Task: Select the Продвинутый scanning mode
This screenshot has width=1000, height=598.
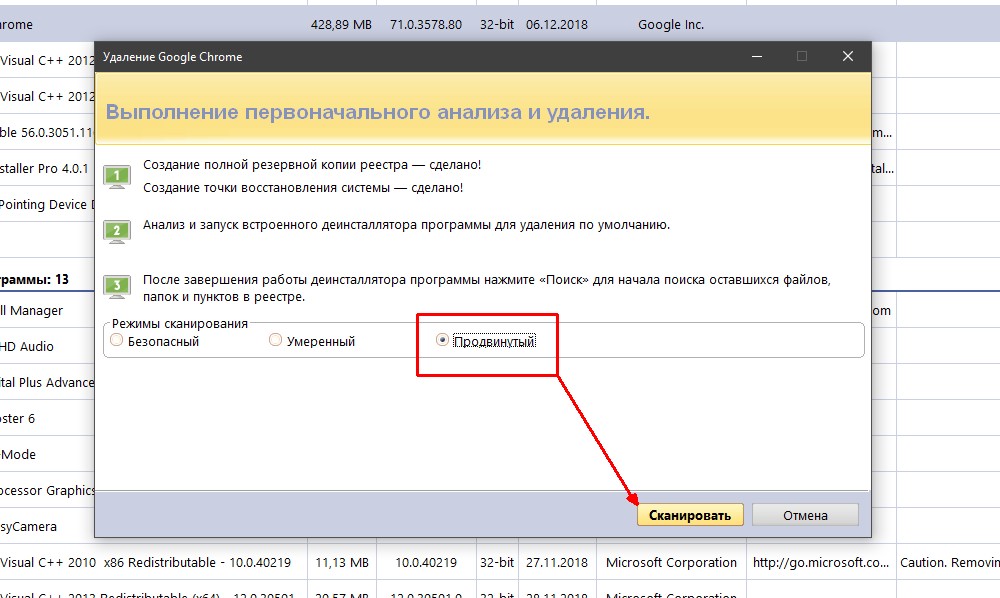Action: point(442,341)
